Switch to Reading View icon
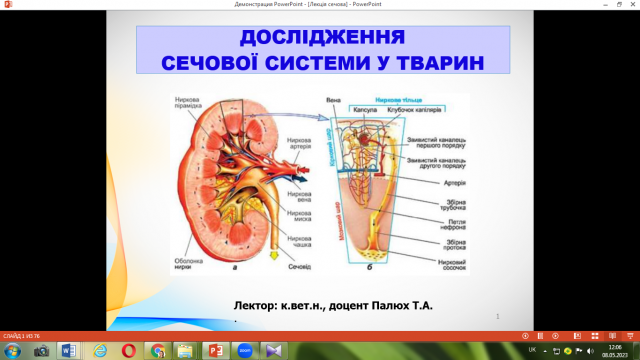 tap(612, 336)
